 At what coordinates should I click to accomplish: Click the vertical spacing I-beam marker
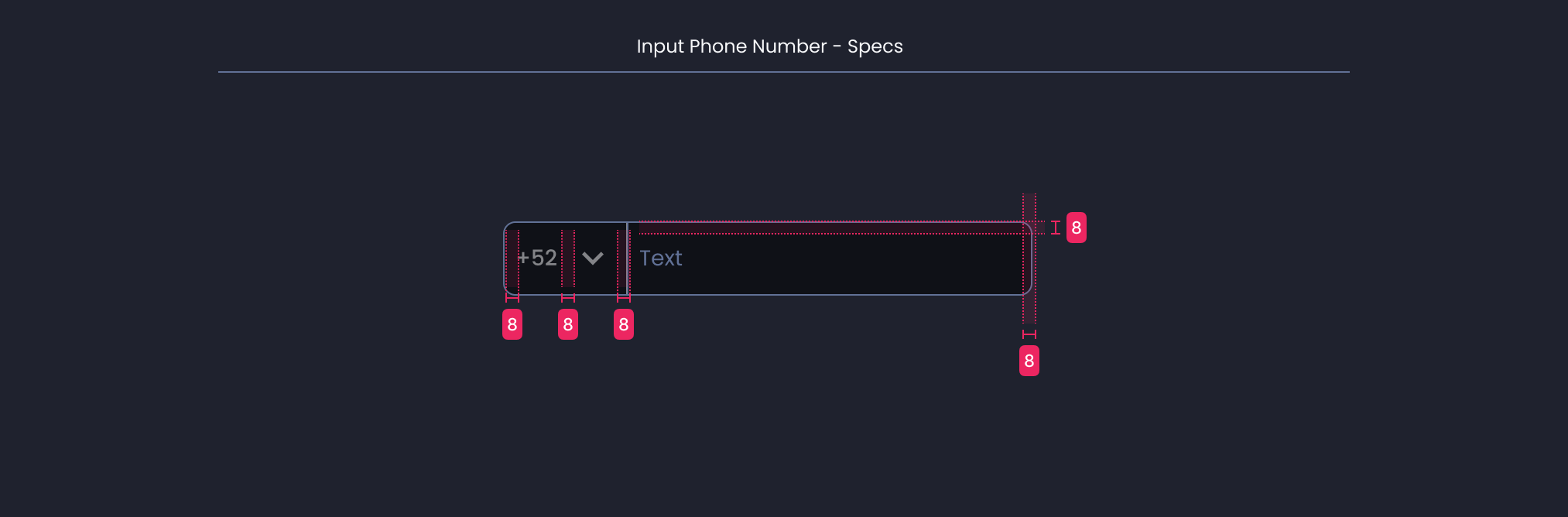pyautogui.click(x=1055, y=228)
